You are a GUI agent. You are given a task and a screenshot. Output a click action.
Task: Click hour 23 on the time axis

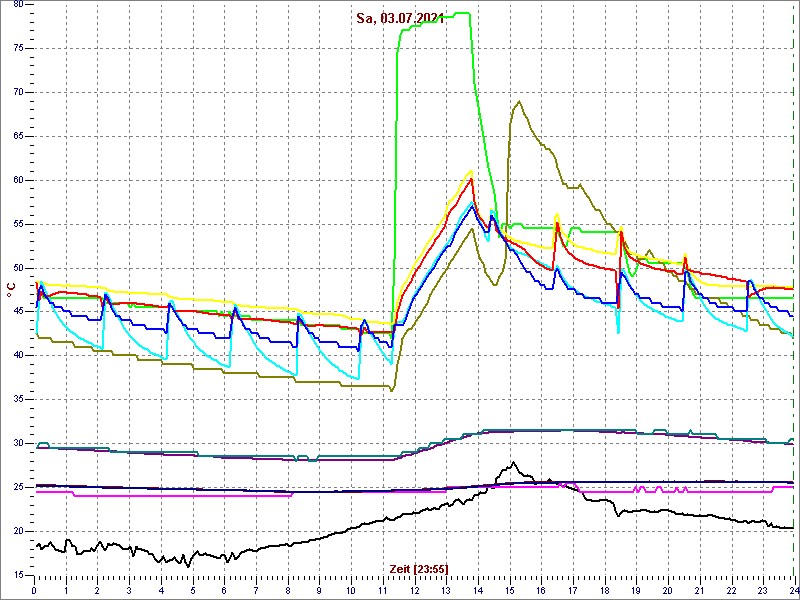762,591
